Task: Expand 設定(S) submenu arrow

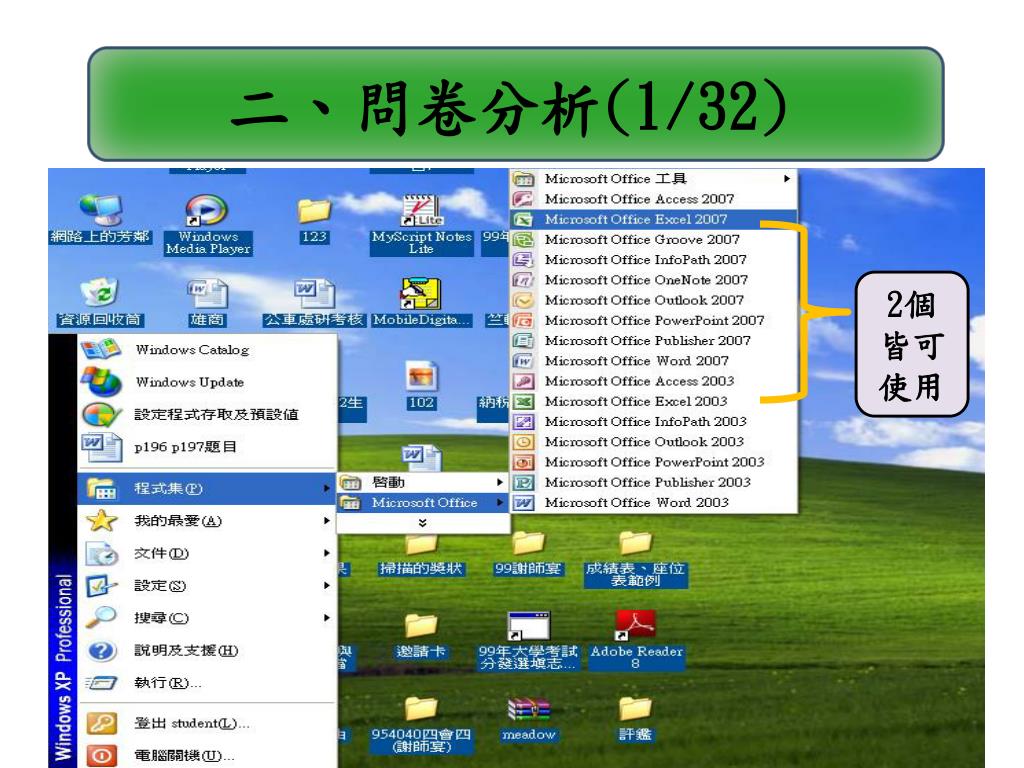Action: tap(327, 586)
